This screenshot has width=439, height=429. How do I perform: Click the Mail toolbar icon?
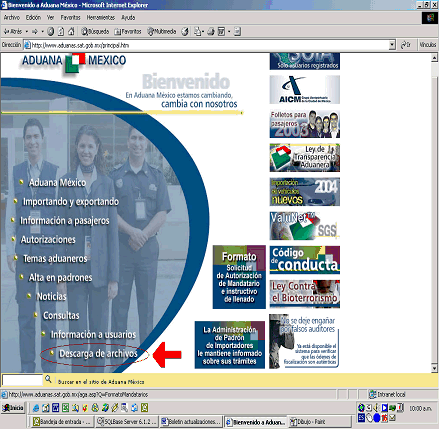coord(198,32)
